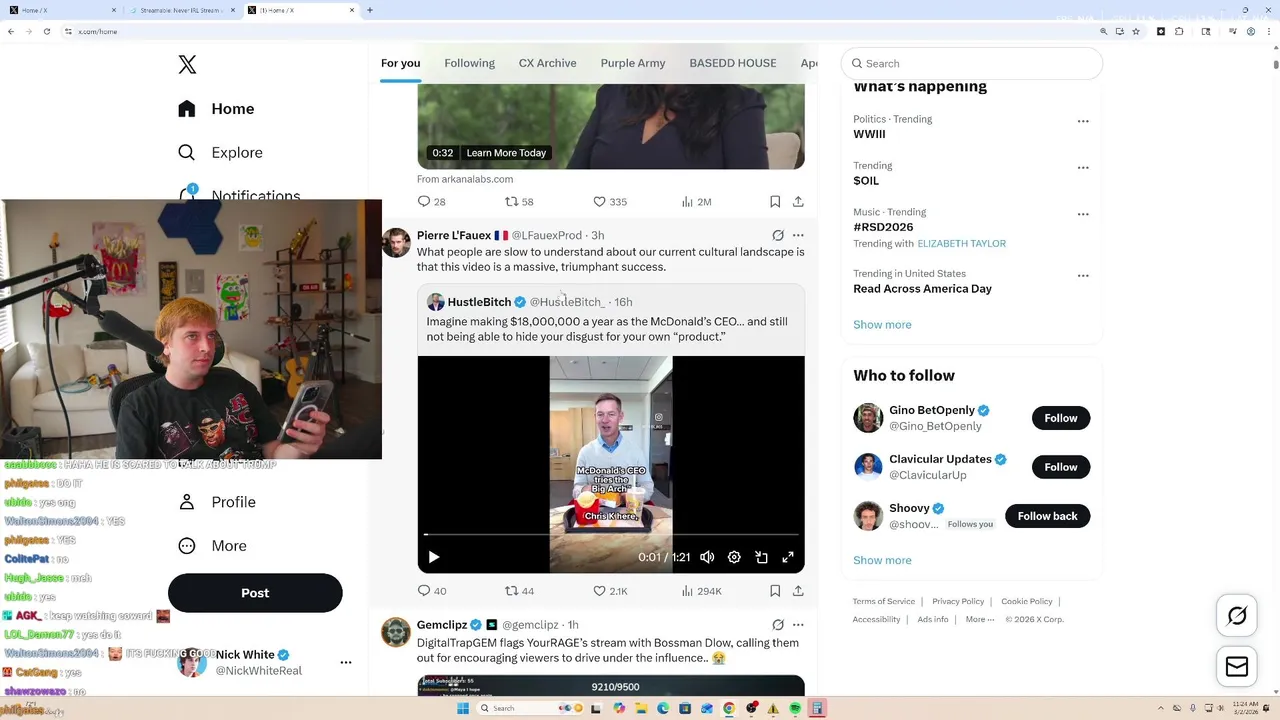Open Spotify from the taskbar

tap(795, 708)
